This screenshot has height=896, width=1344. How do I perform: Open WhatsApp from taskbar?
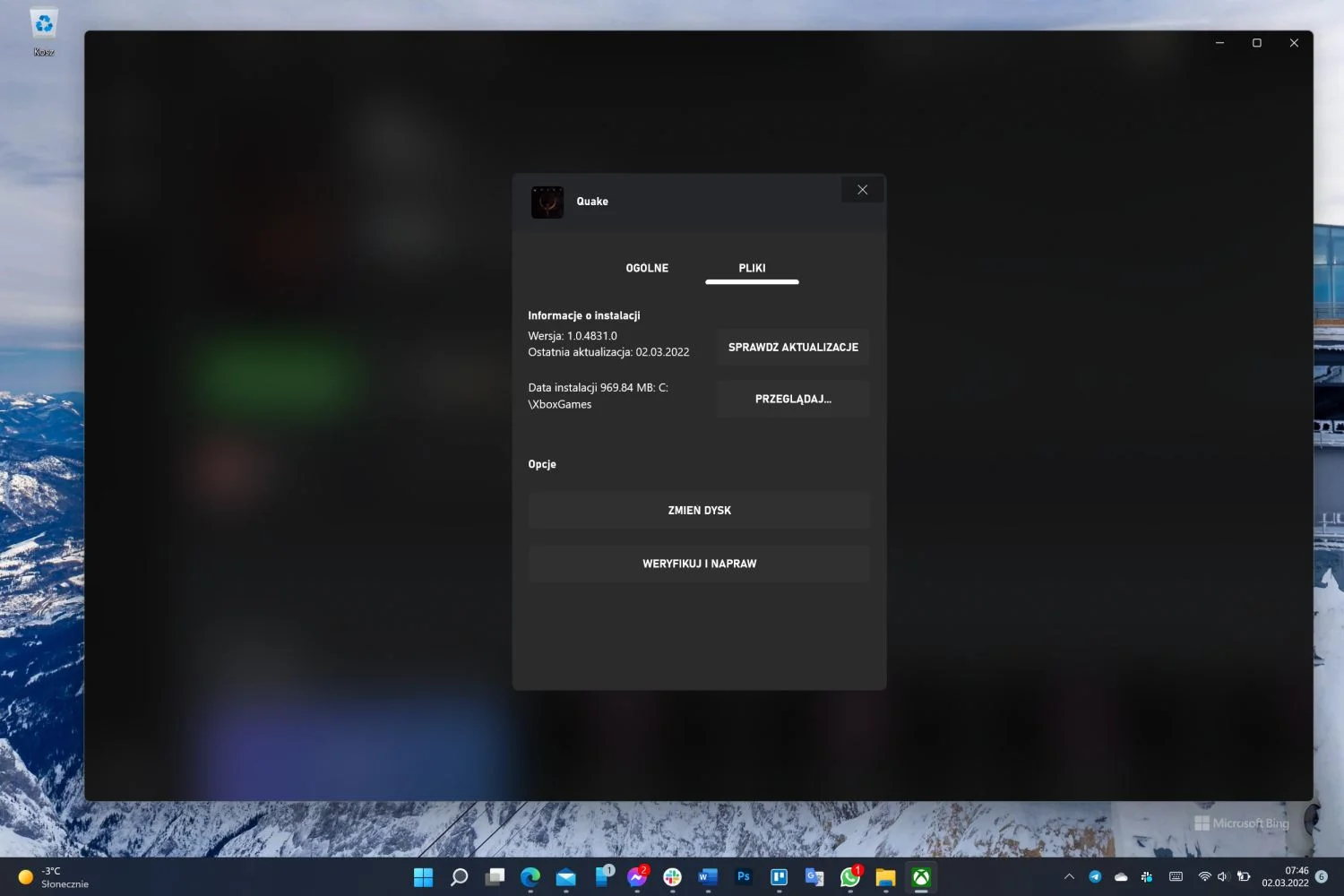pos(850,877)
